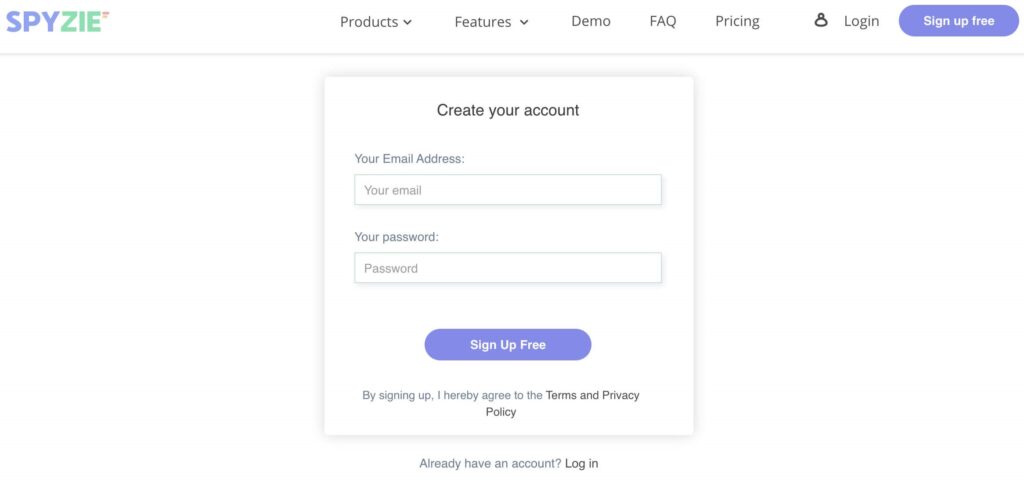1024x482 pixels.
Task: Focus the Your email input field
Action: click(x=508, y=189)
